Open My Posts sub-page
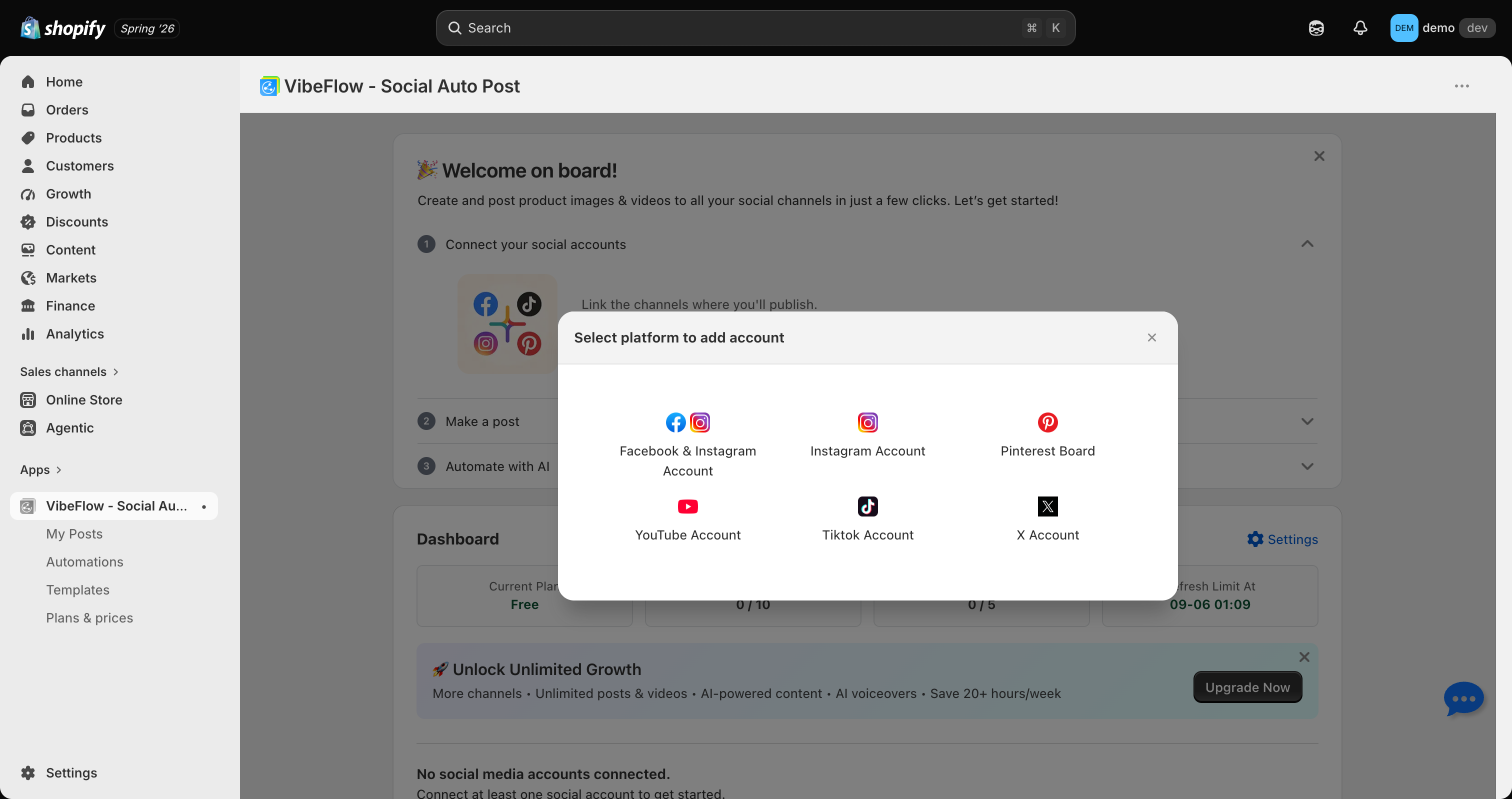The image size is (1512, 799). (74, 533)
